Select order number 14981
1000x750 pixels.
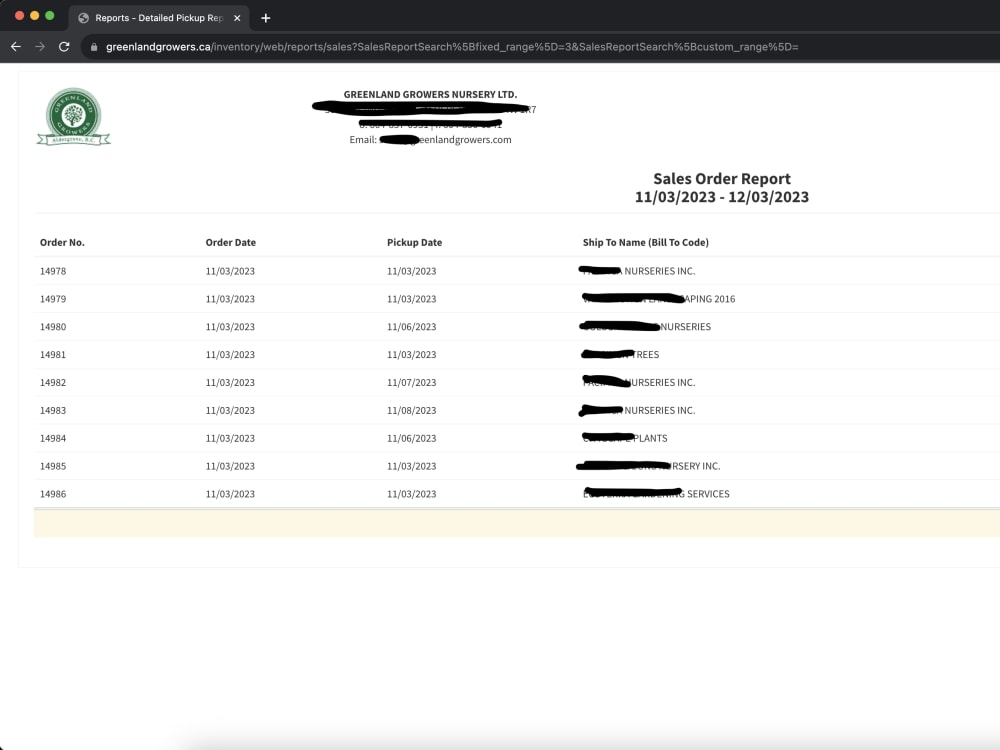[x=53, y=355]
